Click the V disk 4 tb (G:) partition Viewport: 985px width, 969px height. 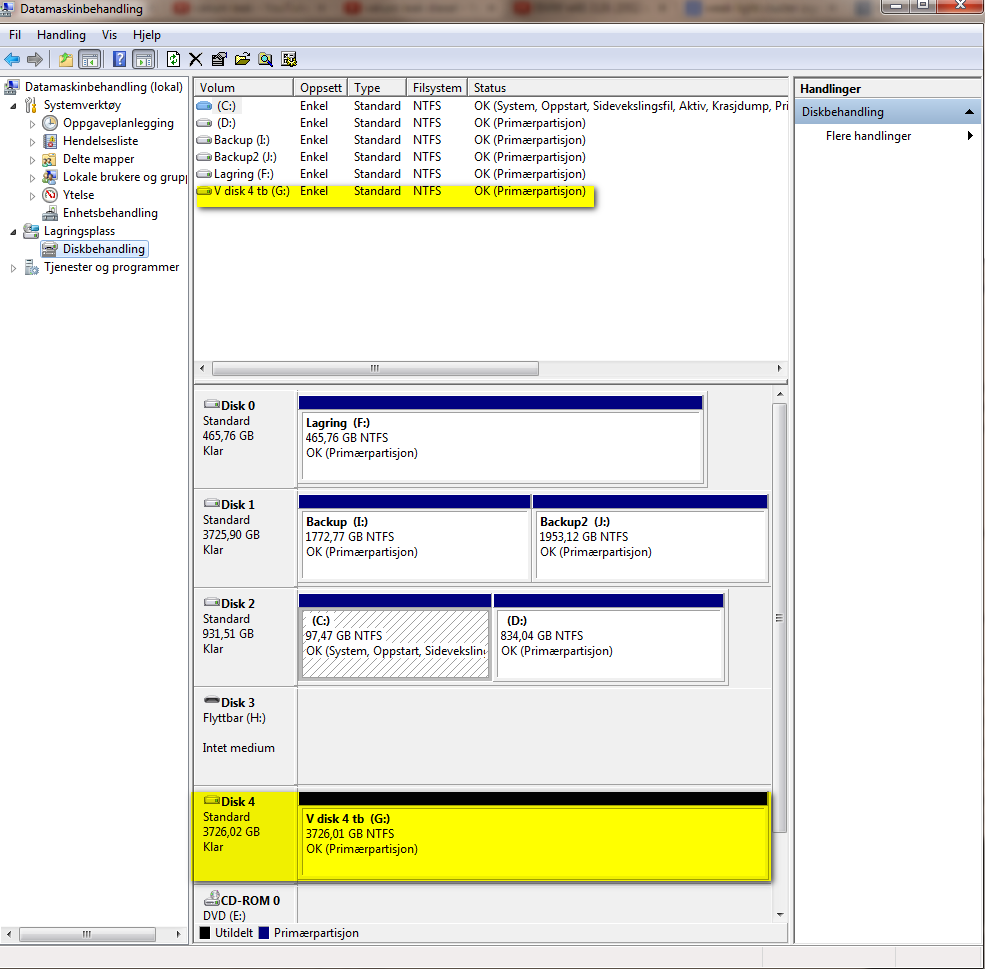pyautogui.click(x=533, y=835)
